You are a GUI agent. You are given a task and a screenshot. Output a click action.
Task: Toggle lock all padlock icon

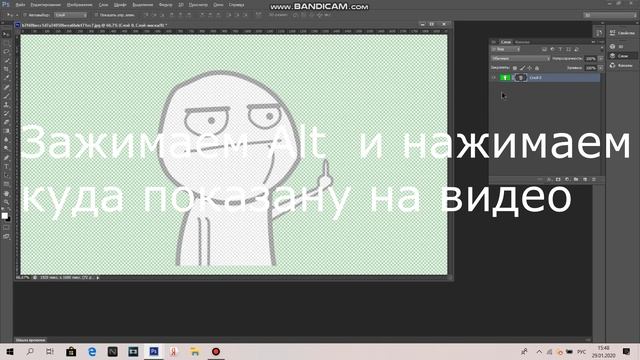pos(537,68)
